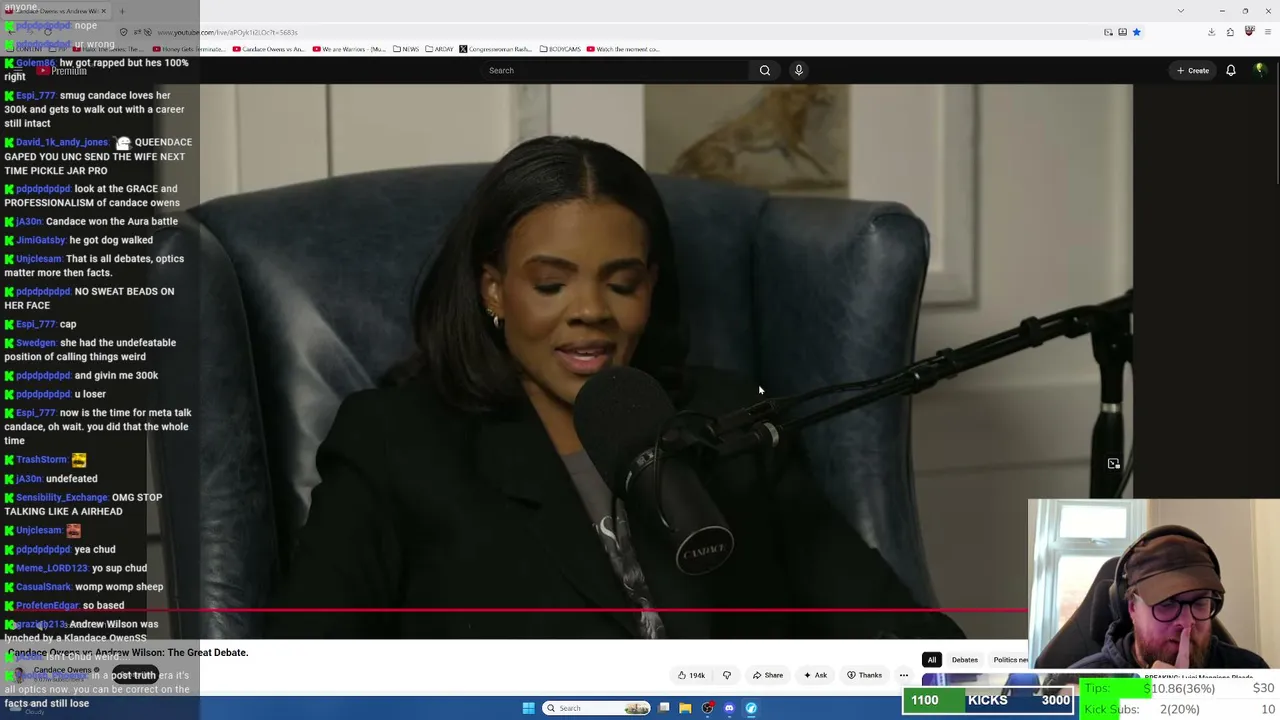Click the browser address bar URL
The width and height of the screenshot is (1280, 720).
pyautogui.click(x=227, y=32)
